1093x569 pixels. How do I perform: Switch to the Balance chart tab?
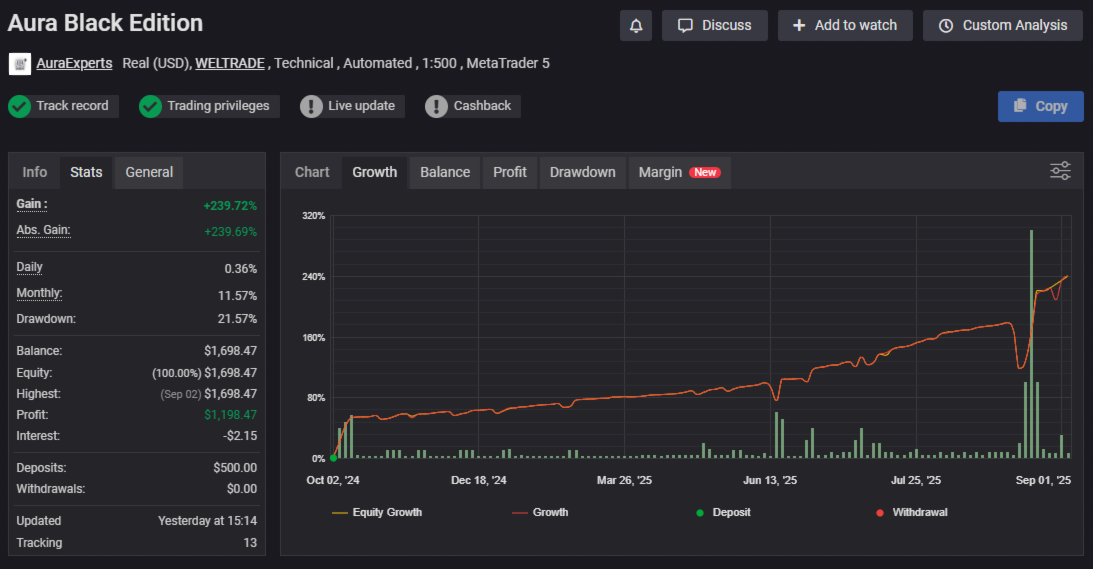(x=445, y=172)
